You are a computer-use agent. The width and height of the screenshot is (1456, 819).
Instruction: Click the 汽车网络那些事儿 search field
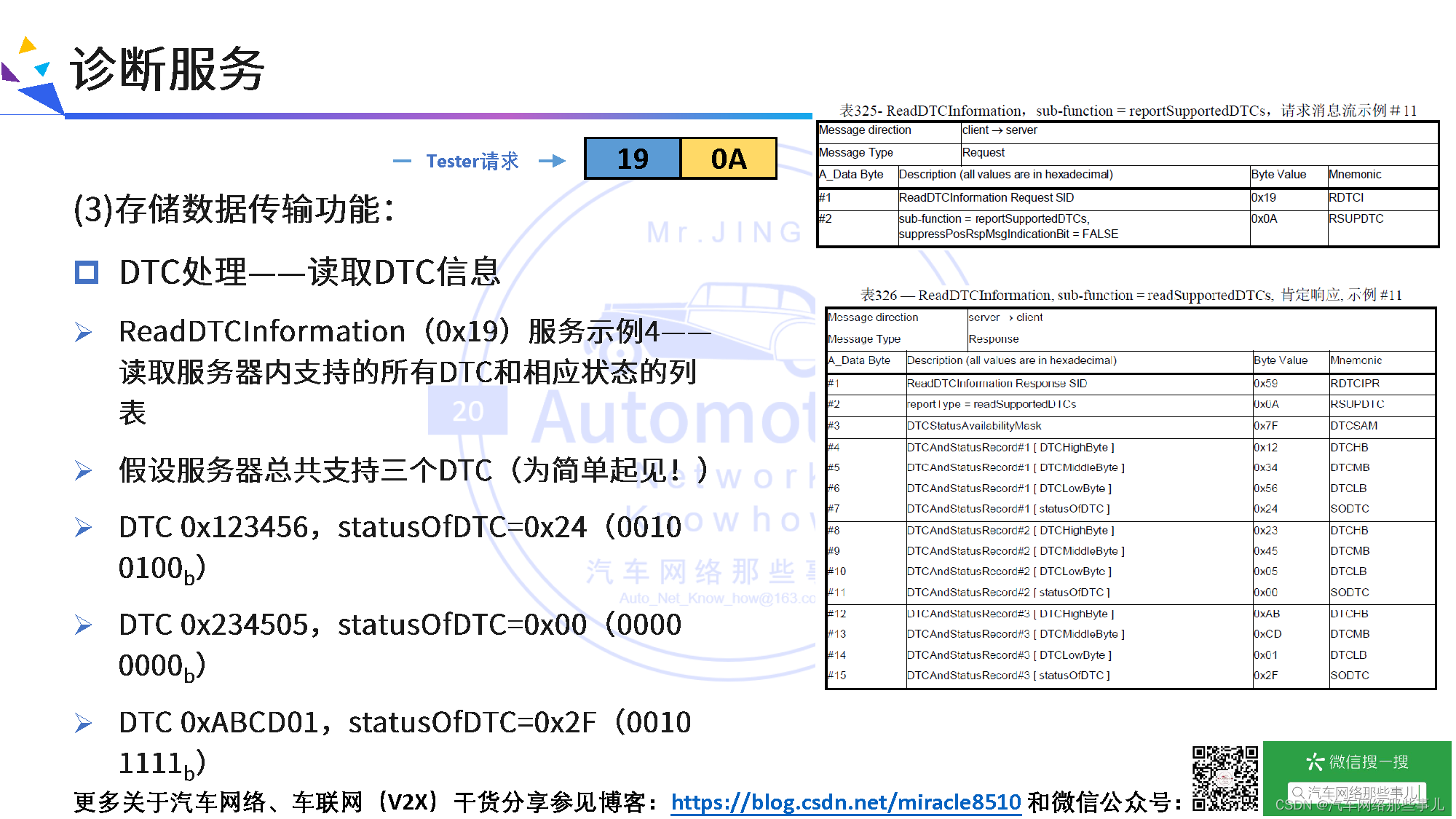pyautogui.click(x=1357, y=792)
